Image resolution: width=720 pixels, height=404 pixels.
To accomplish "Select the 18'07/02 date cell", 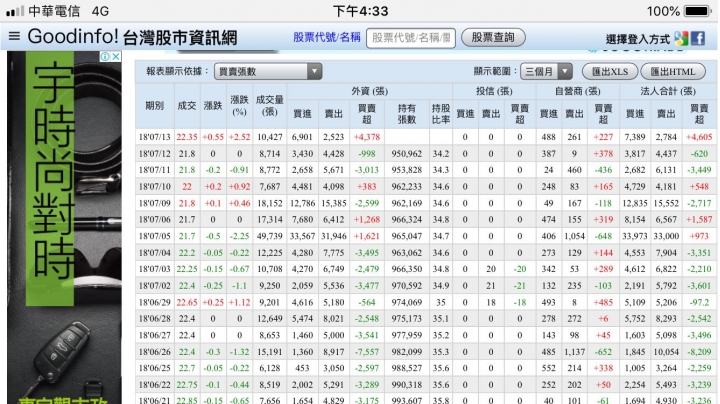I will pos(154,286).
